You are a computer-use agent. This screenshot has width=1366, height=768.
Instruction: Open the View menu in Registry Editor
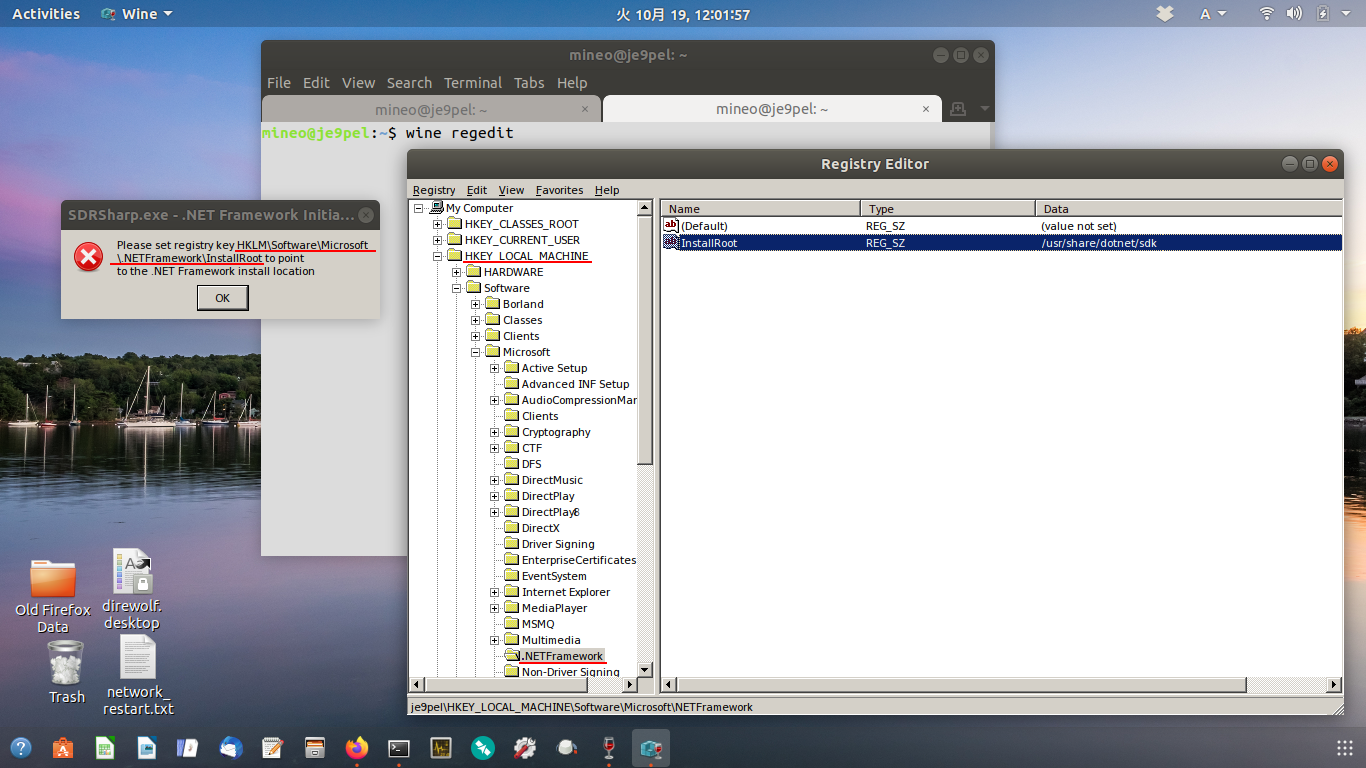coord(511,190)
